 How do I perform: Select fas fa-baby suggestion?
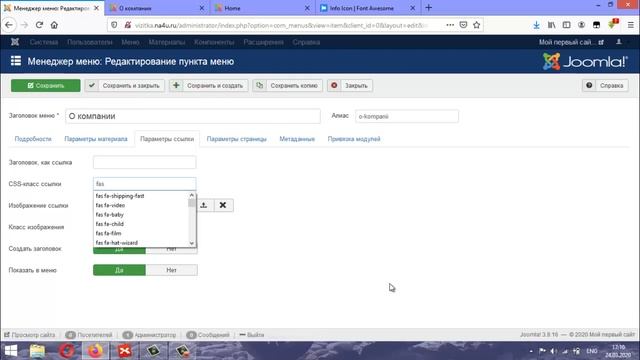click(x=141, y=215)
